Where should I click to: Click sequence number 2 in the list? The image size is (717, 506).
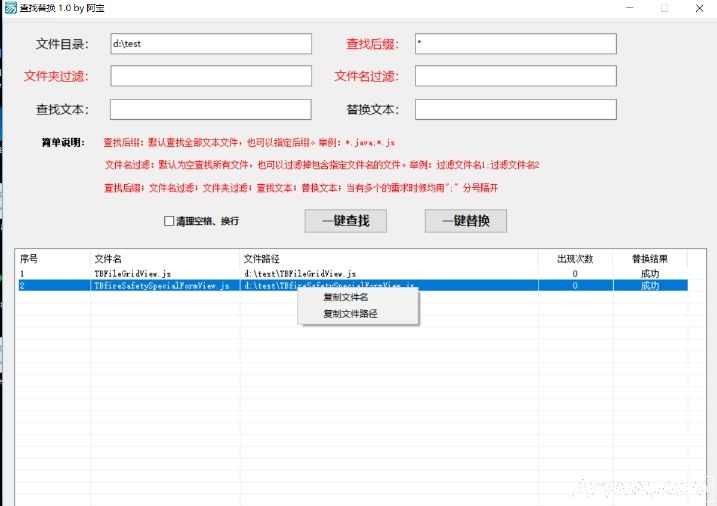[x=22, y=286]
